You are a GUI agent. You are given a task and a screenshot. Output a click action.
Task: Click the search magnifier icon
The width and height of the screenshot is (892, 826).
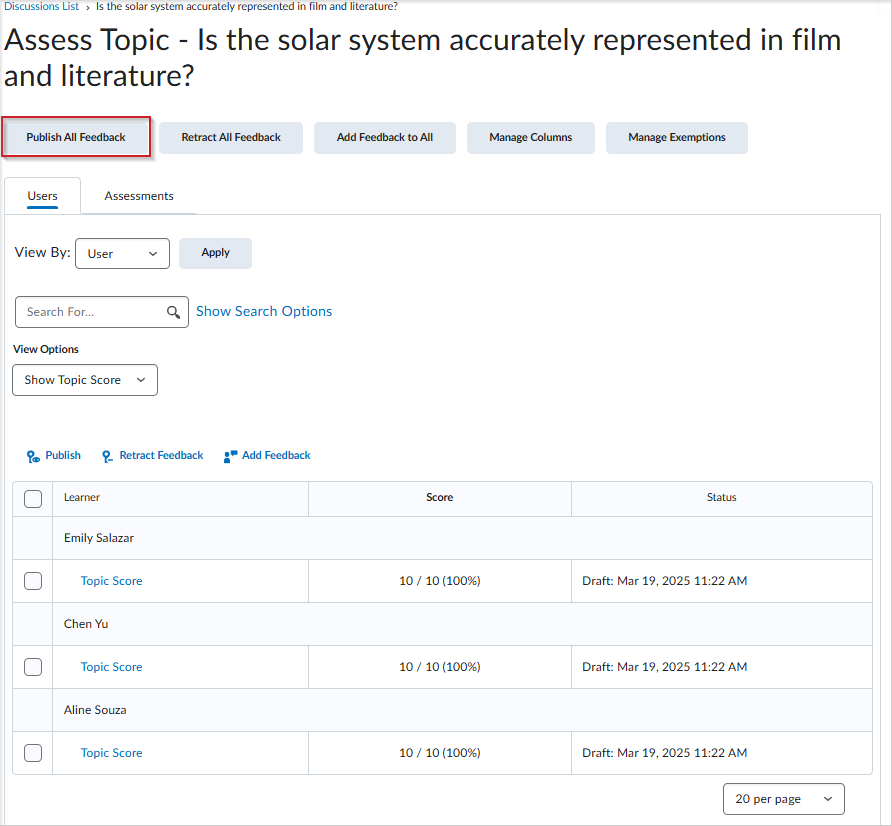click(174, 312)
